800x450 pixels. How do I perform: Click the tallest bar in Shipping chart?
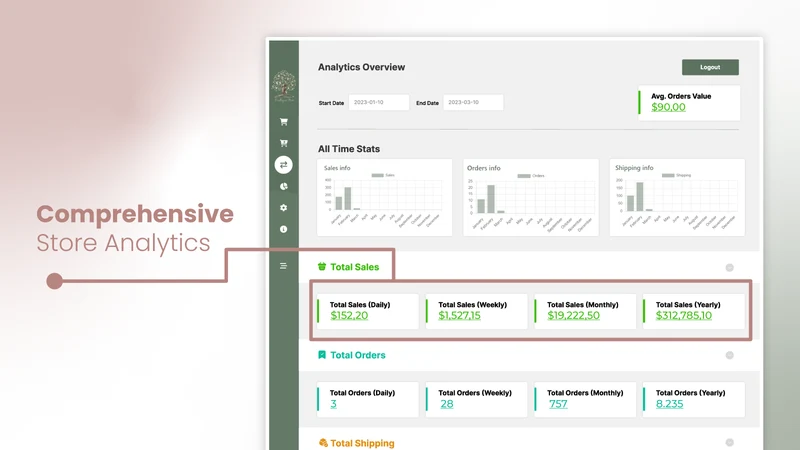tap(640, 196)
